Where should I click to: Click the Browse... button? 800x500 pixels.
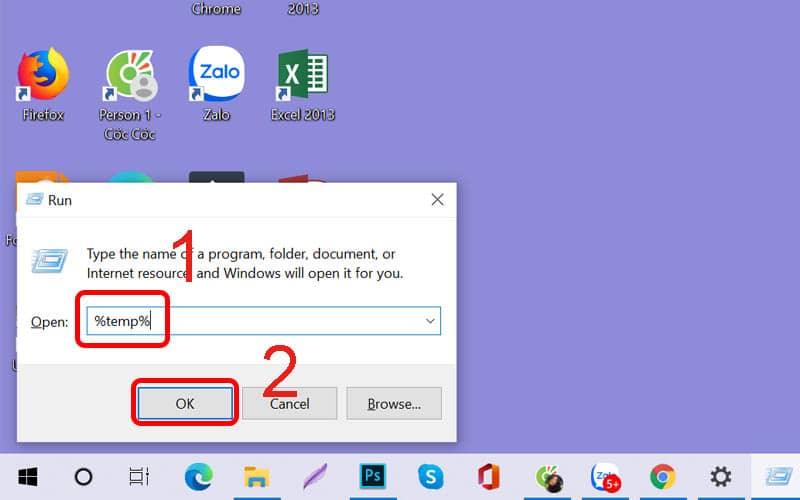tap(393, 404)
